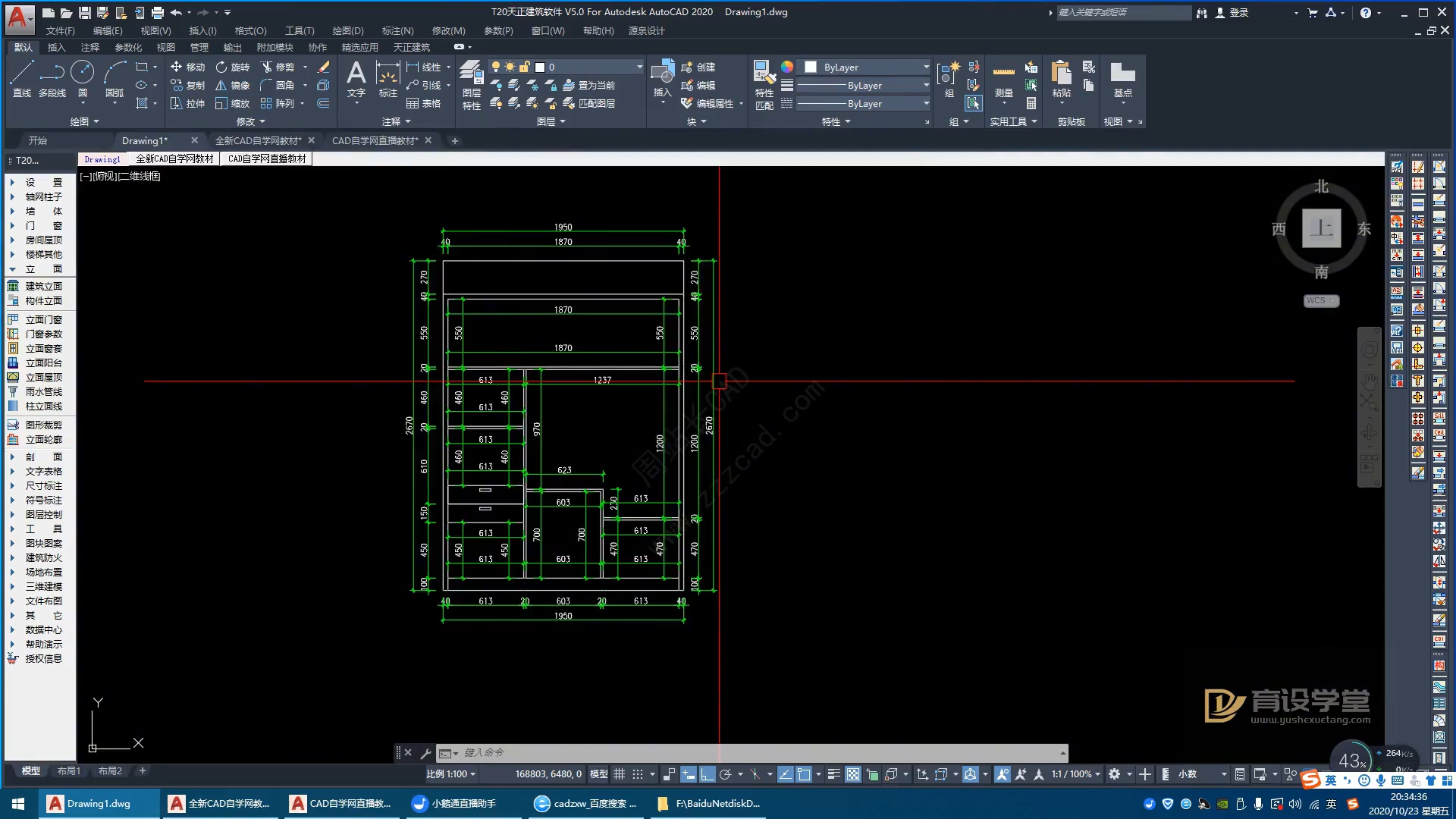The image size is (1456, 819).
Task: Activate the 拉伸 (Stretch) command
Action: (187, 103)
